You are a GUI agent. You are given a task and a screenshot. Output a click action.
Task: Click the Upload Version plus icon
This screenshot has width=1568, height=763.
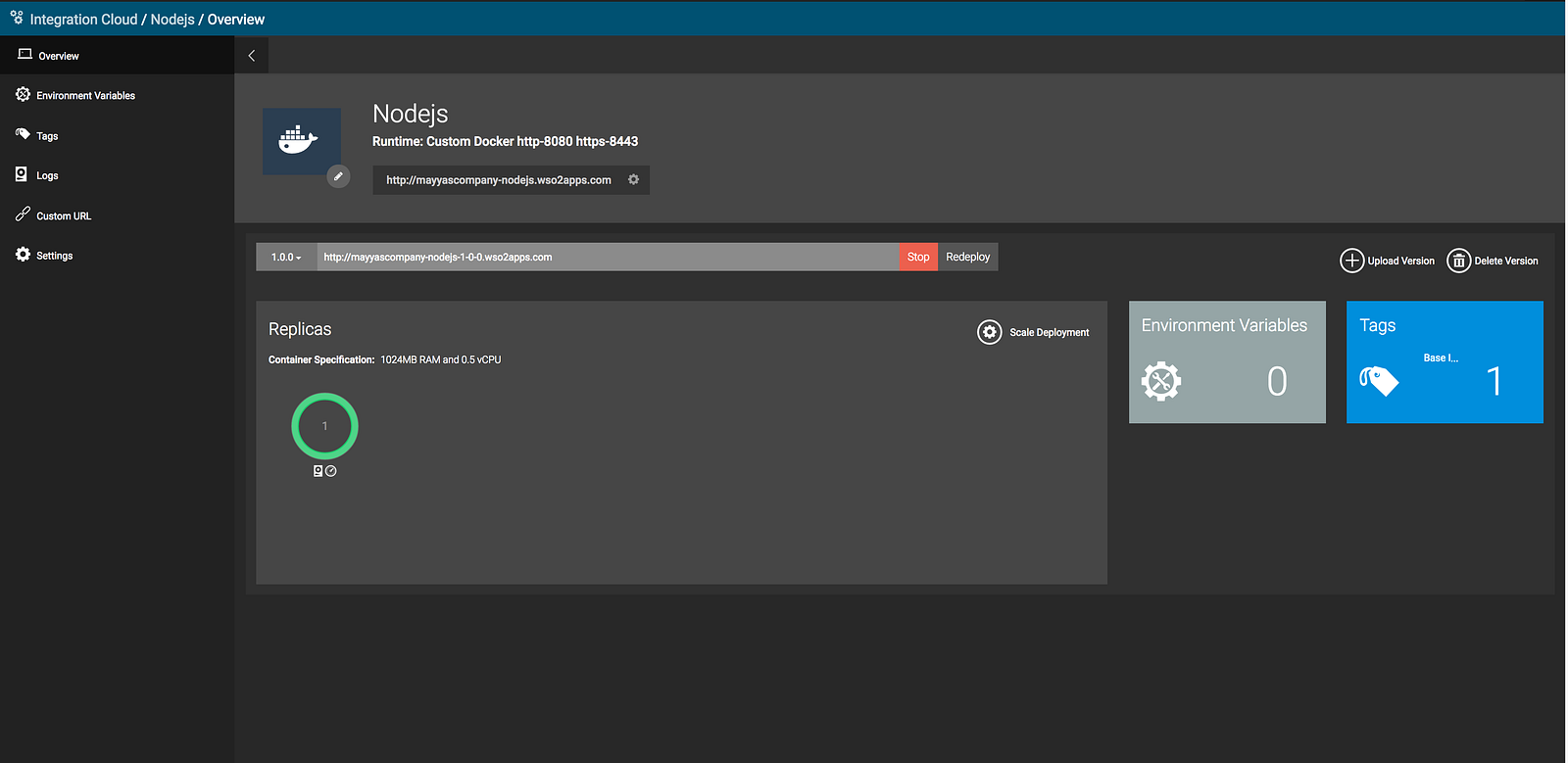(1352, 261)
